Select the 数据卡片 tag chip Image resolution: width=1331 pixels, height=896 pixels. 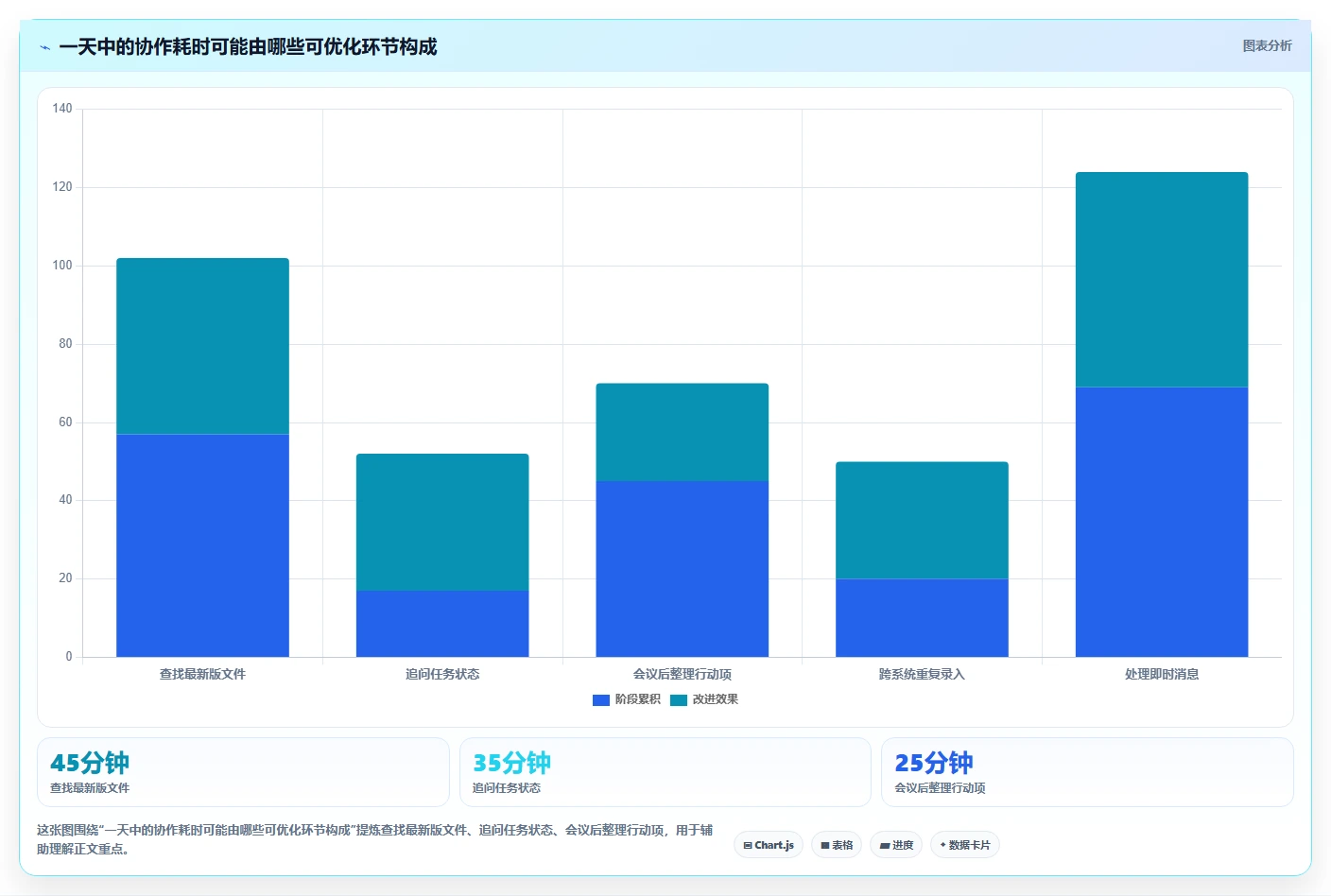pyautogui.click(x=965, y=845)
